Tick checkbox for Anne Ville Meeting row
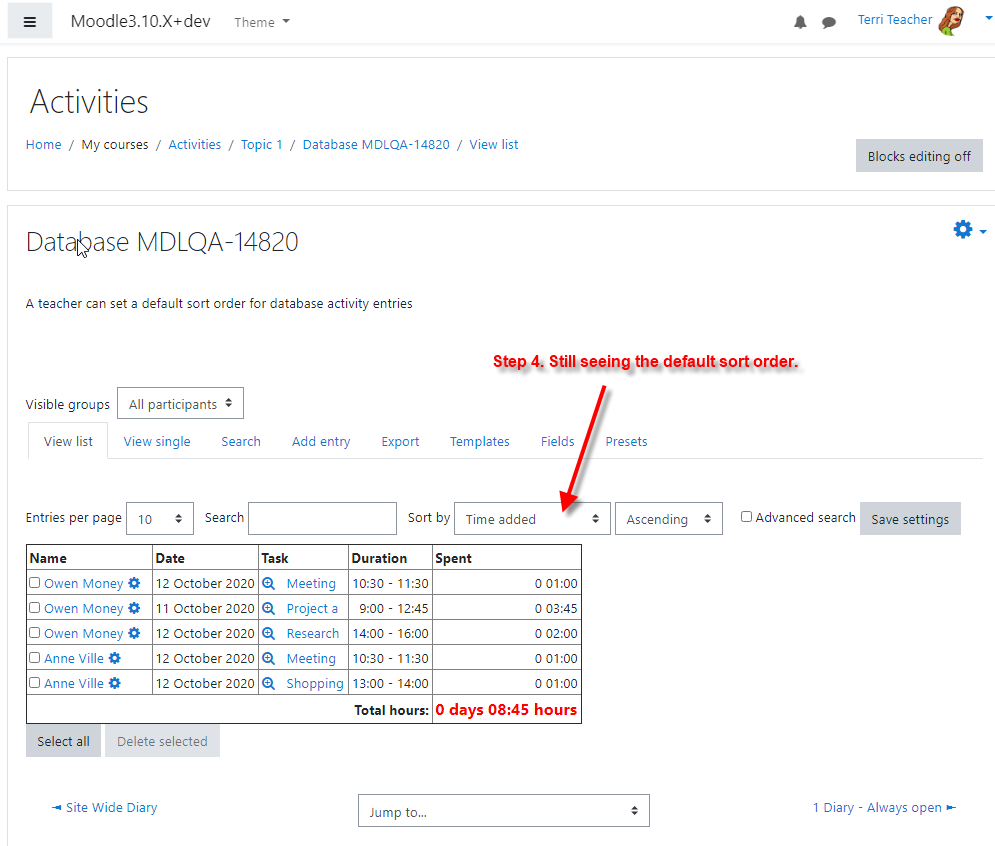The image size is (995, 846). pyautogui.click(x=35, y=658)
